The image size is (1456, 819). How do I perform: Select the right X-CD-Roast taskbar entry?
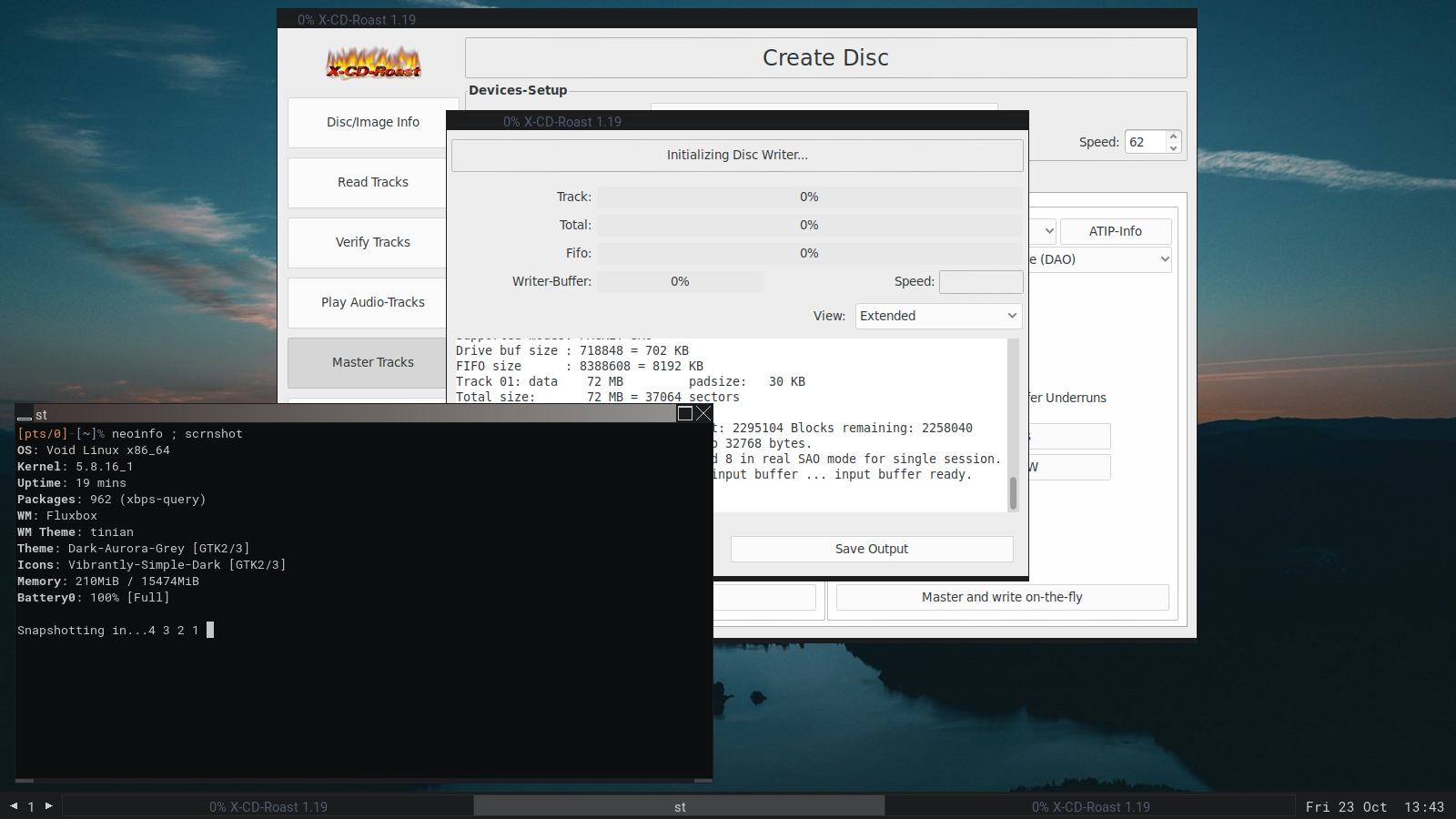pyautogui.click(x=1090, y=806)
